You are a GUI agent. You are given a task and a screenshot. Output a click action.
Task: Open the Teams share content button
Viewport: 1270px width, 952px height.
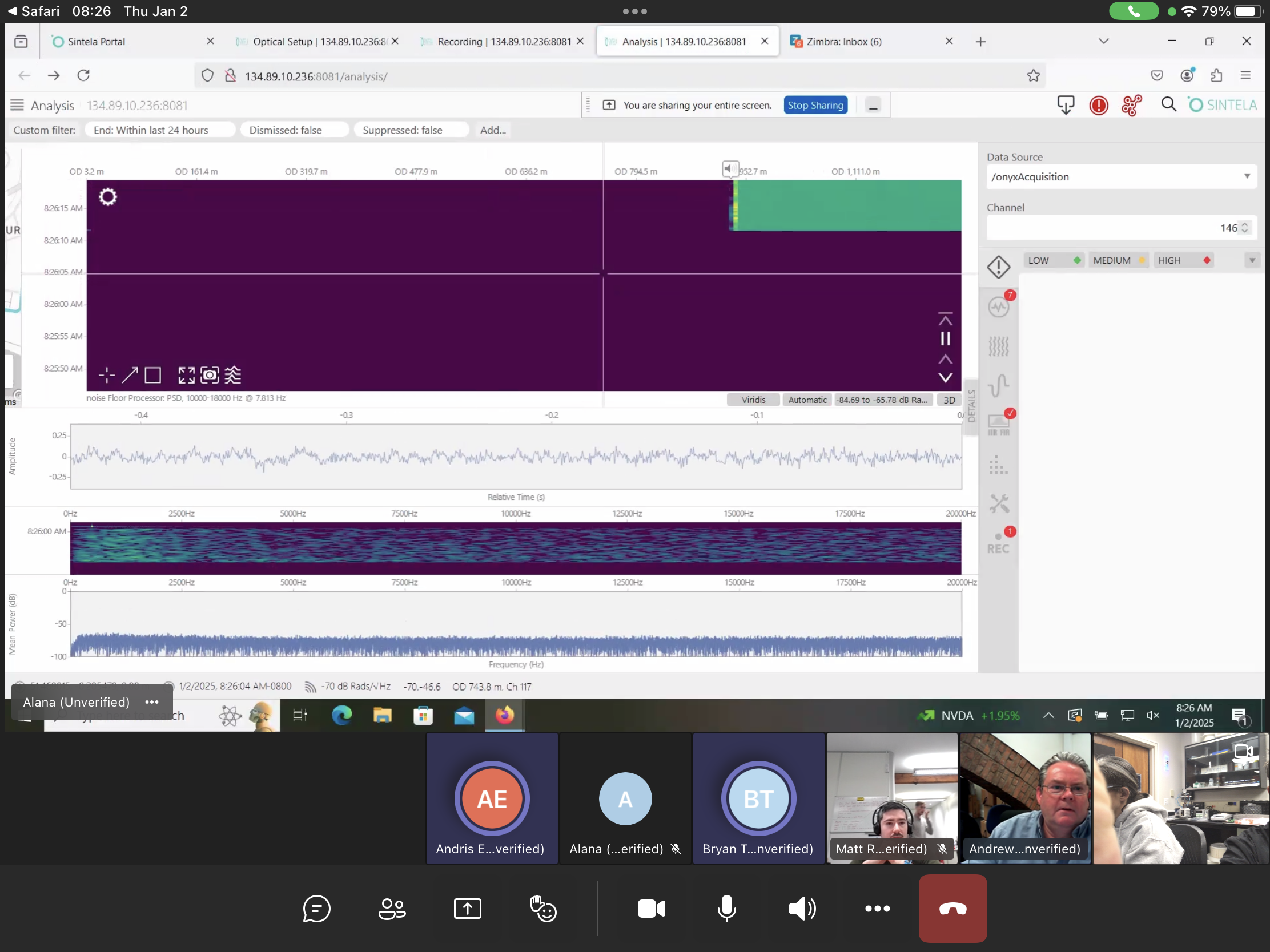[x=467, y=908]
